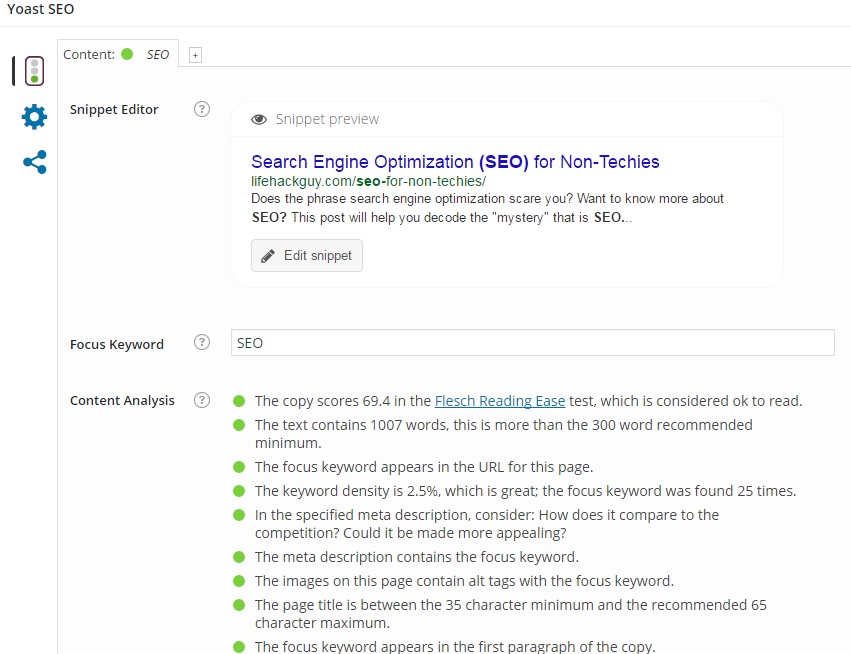Click the Edit snippet button
The image size is (851, 654).
[x=307, y=256]
